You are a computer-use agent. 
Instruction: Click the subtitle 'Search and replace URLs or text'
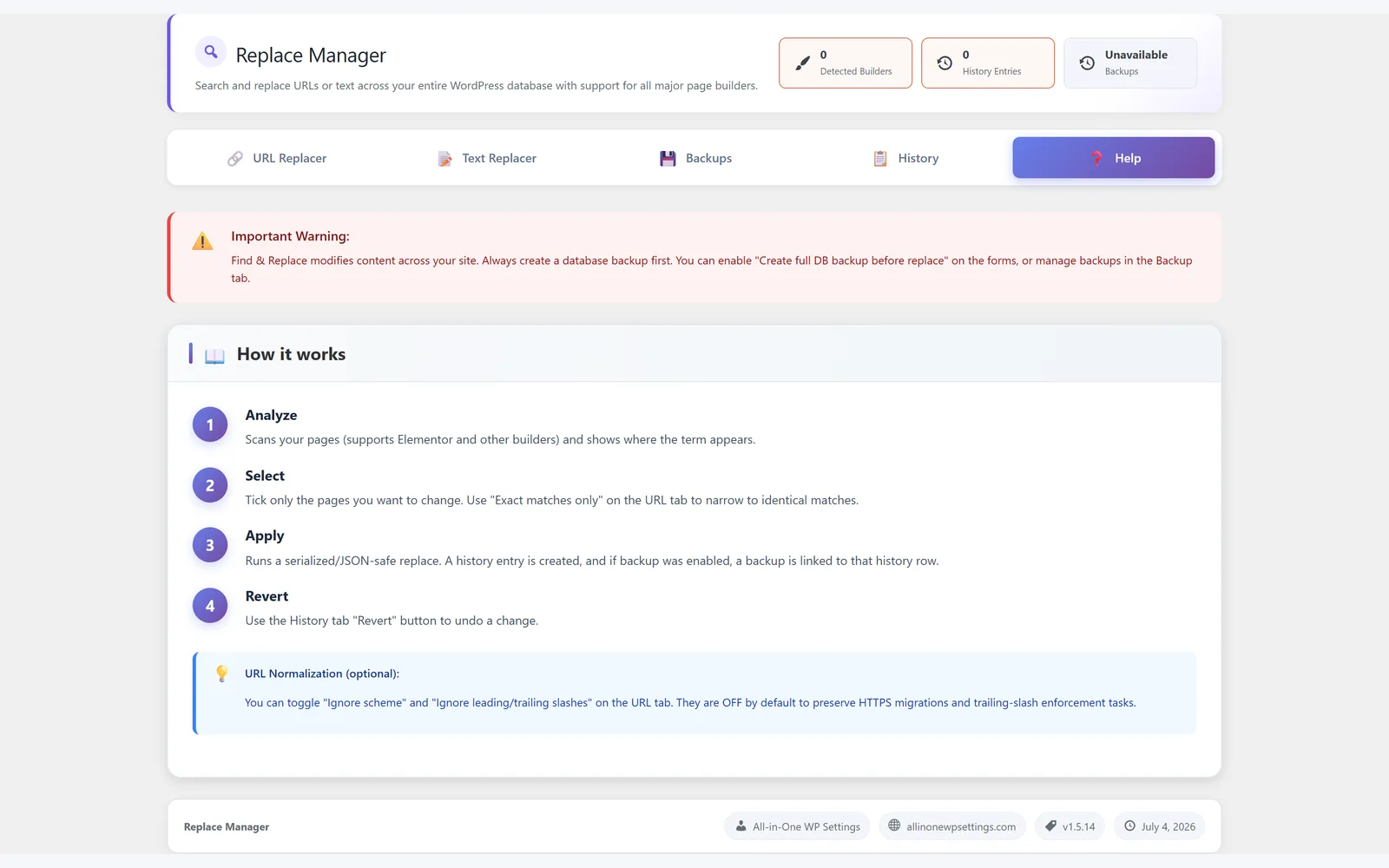point(476,86)
